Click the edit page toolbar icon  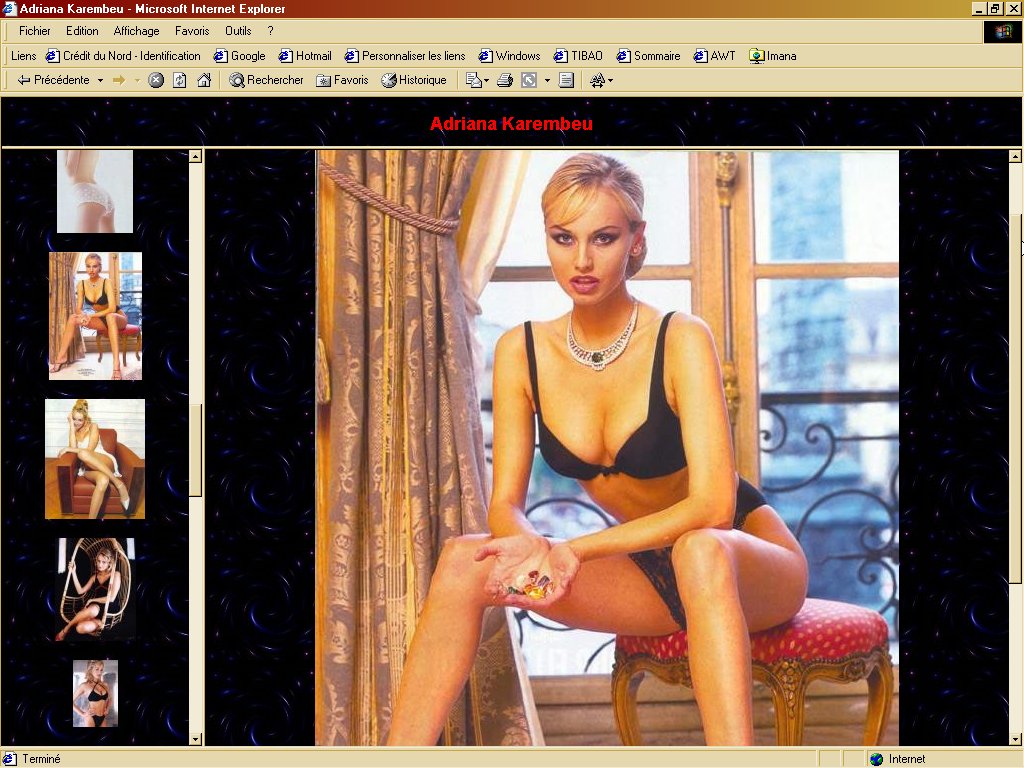[x=566, y=80]
